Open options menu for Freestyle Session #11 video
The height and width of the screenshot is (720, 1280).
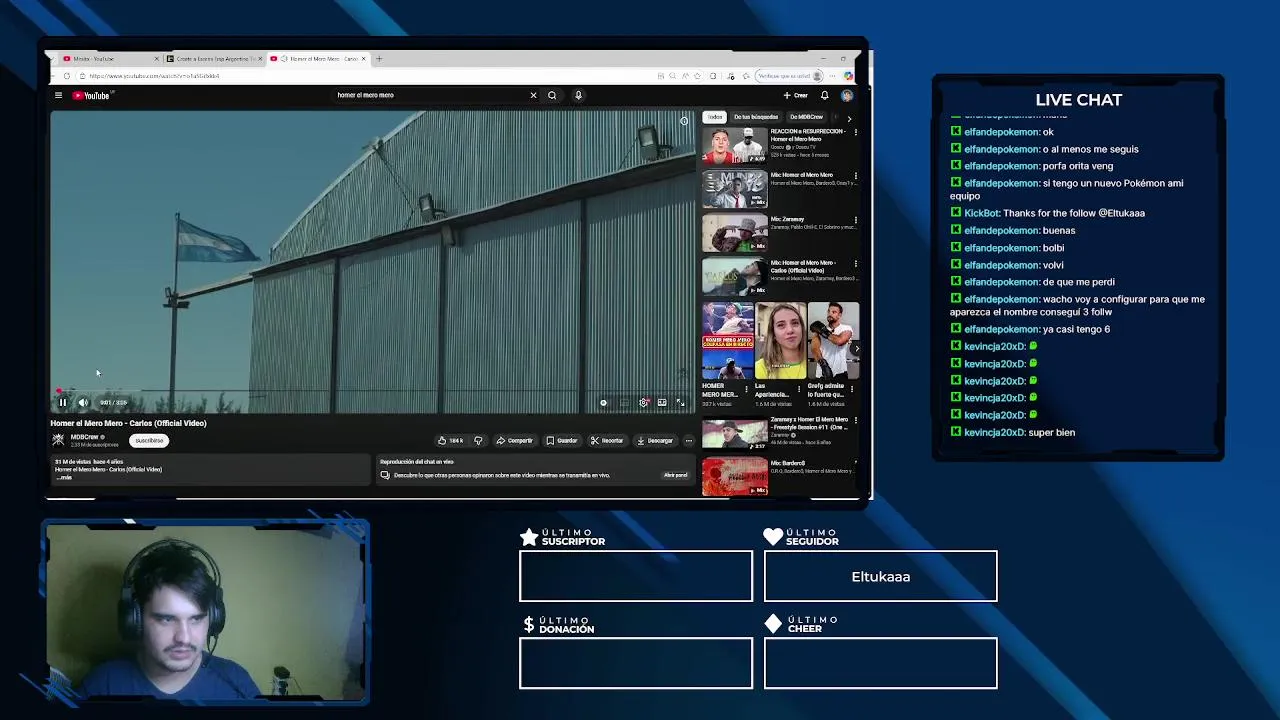point(855,421)
